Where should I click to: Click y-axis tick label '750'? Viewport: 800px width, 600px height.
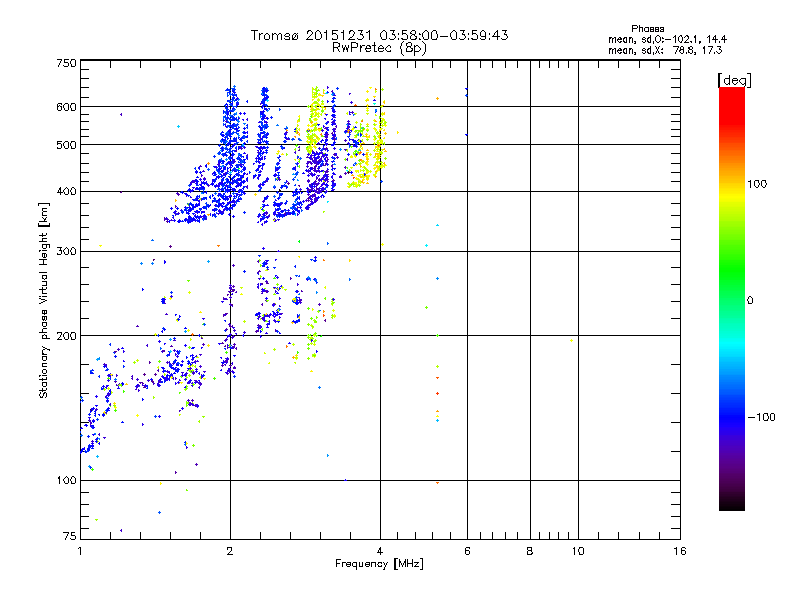66,63
